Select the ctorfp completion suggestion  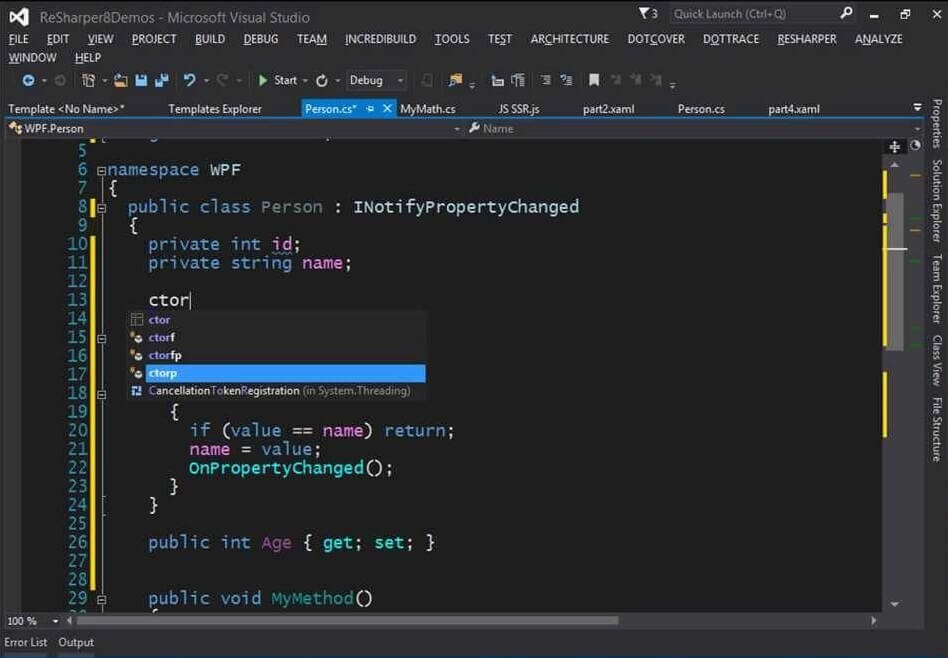(276, 355)
